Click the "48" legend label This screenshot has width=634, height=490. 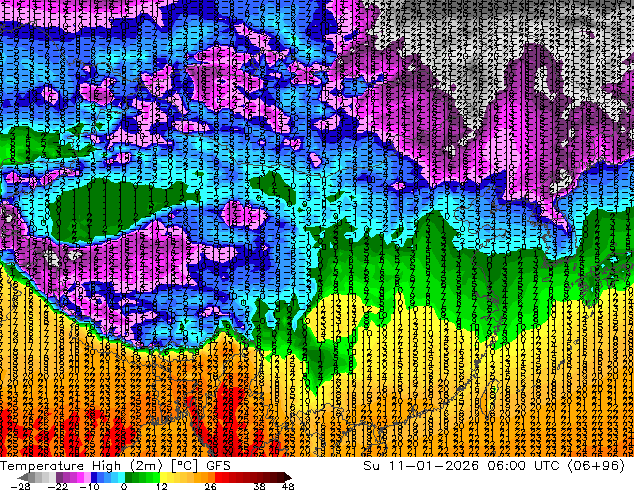point(288,486)
